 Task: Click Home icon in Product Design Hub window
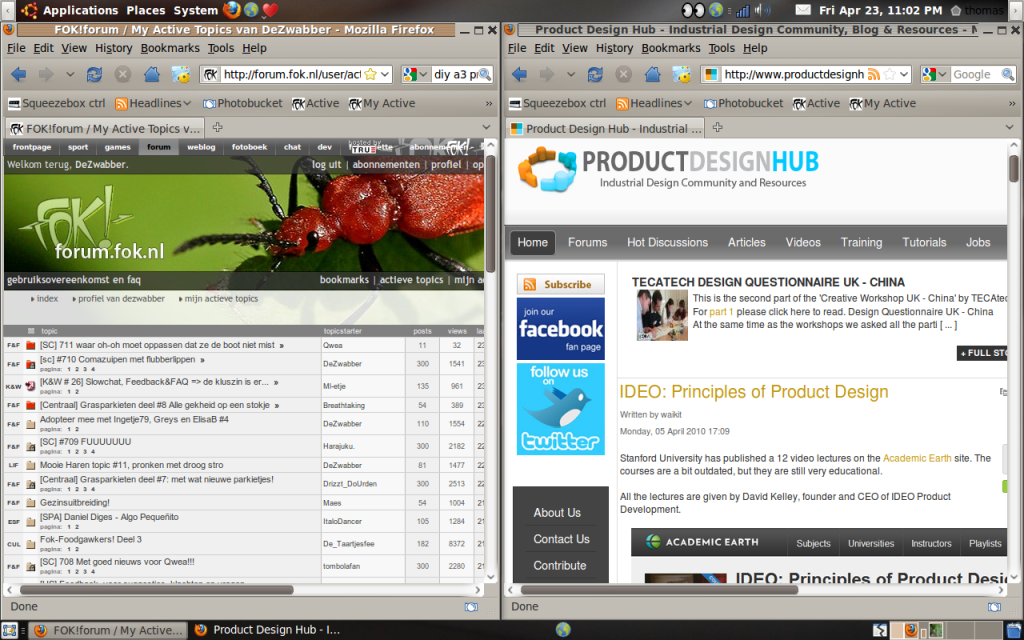[x=652, y=74]
